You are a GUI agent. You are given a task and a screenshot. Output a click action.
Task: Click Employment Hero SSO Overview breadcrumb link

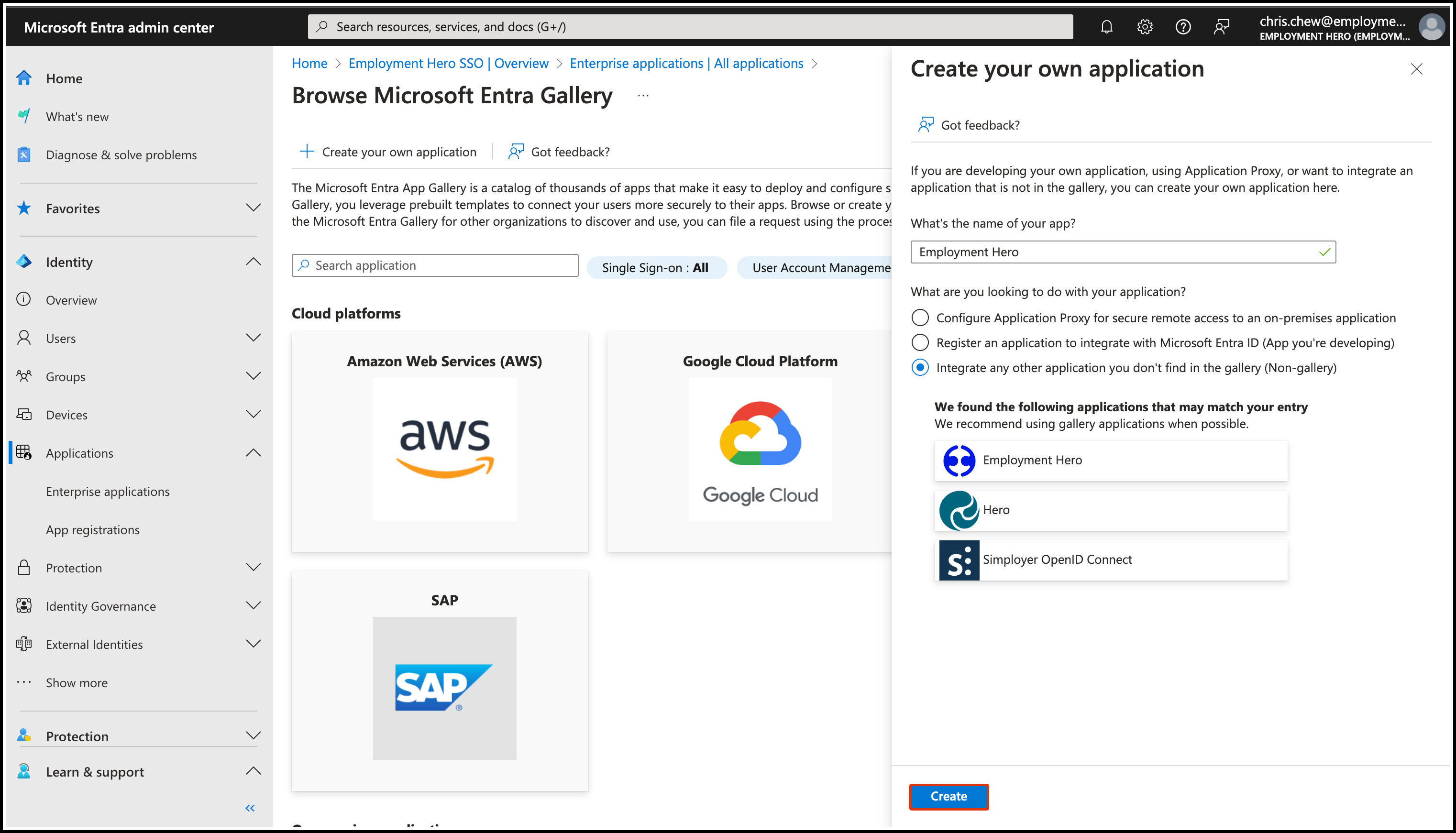pos(448,64)
